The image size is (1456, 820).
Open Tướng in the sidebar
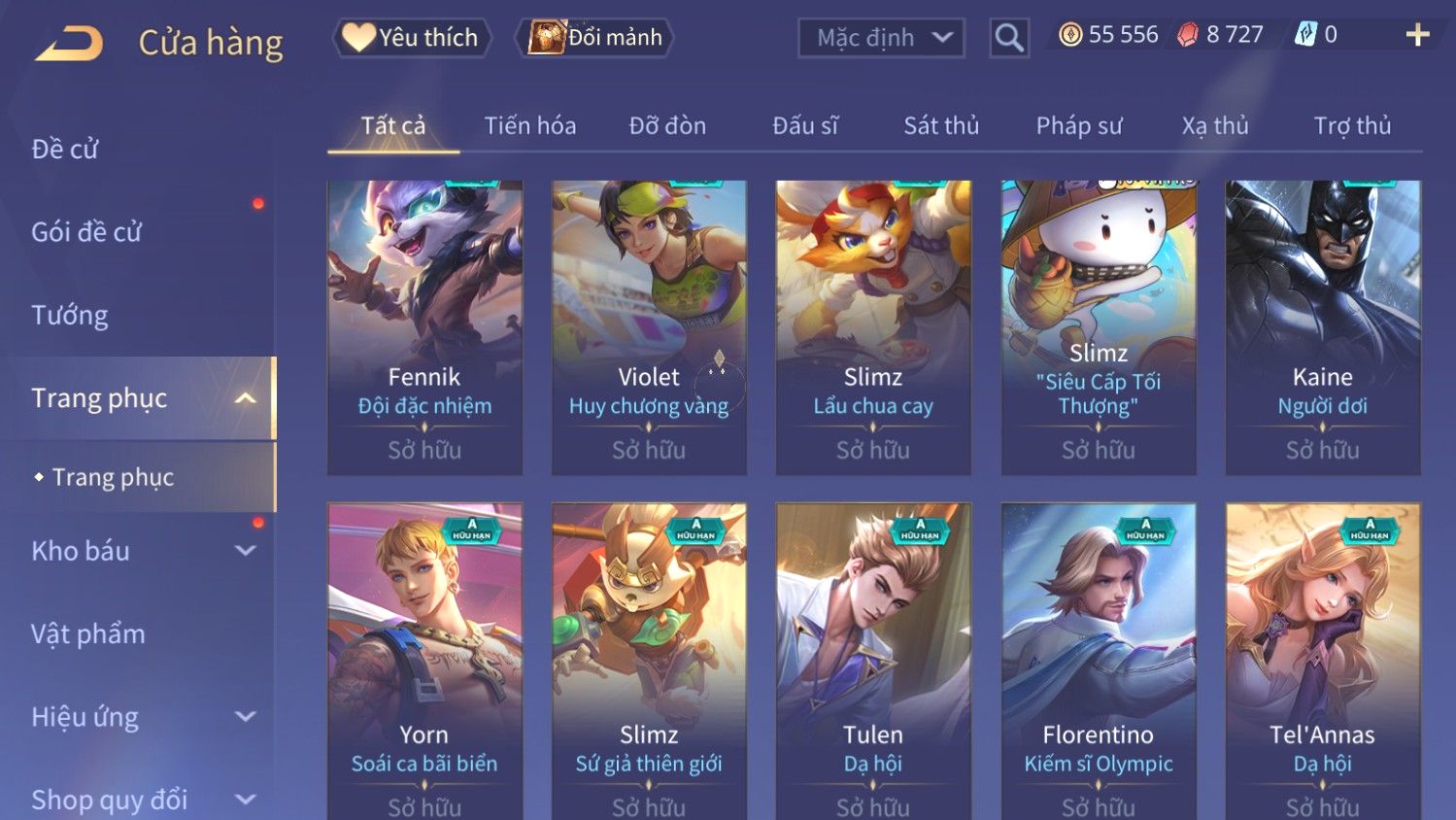click(70, 315)
